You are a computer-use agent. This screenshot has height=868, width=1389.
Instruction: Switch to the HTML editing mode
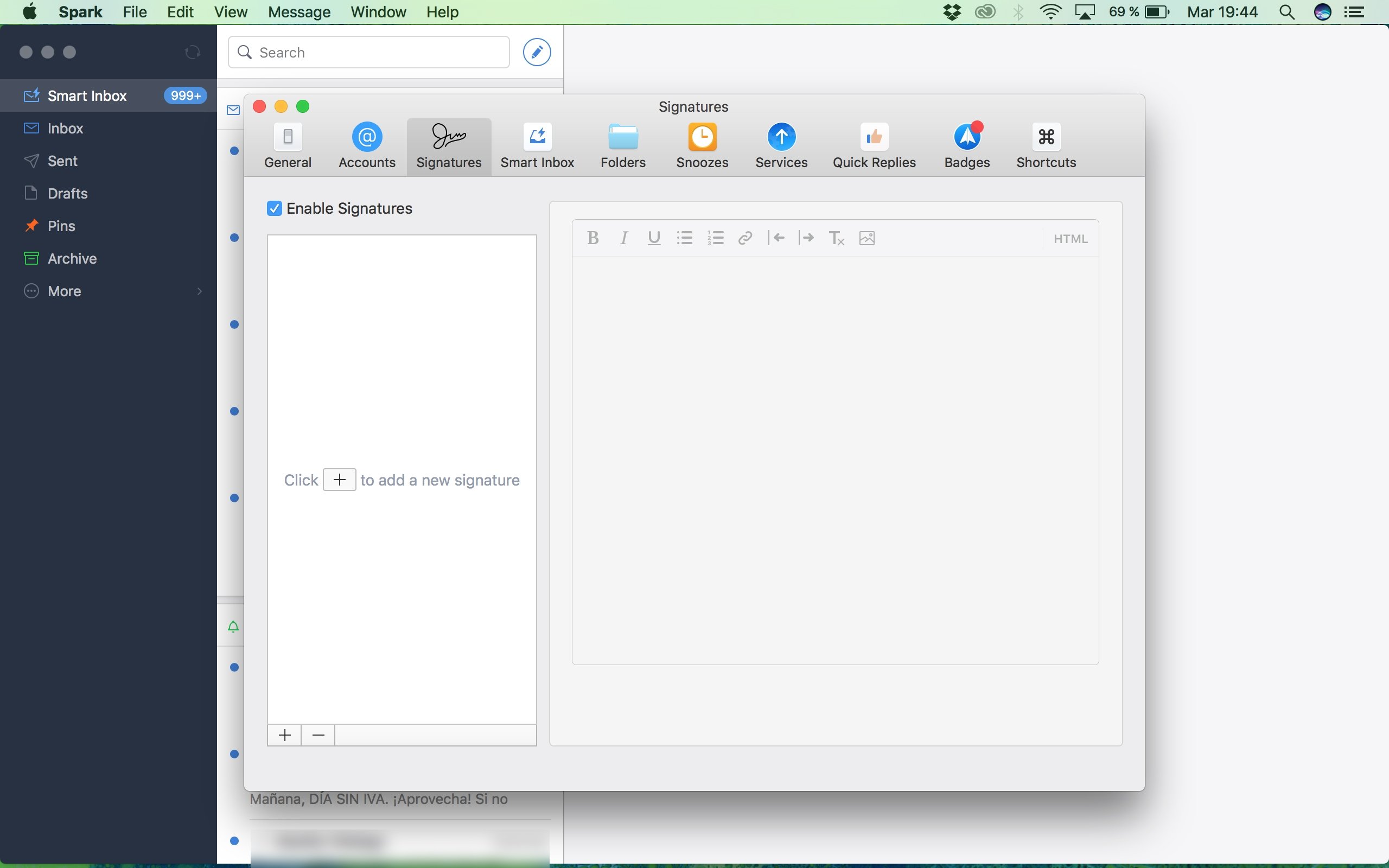click(x=1070, y=238)
